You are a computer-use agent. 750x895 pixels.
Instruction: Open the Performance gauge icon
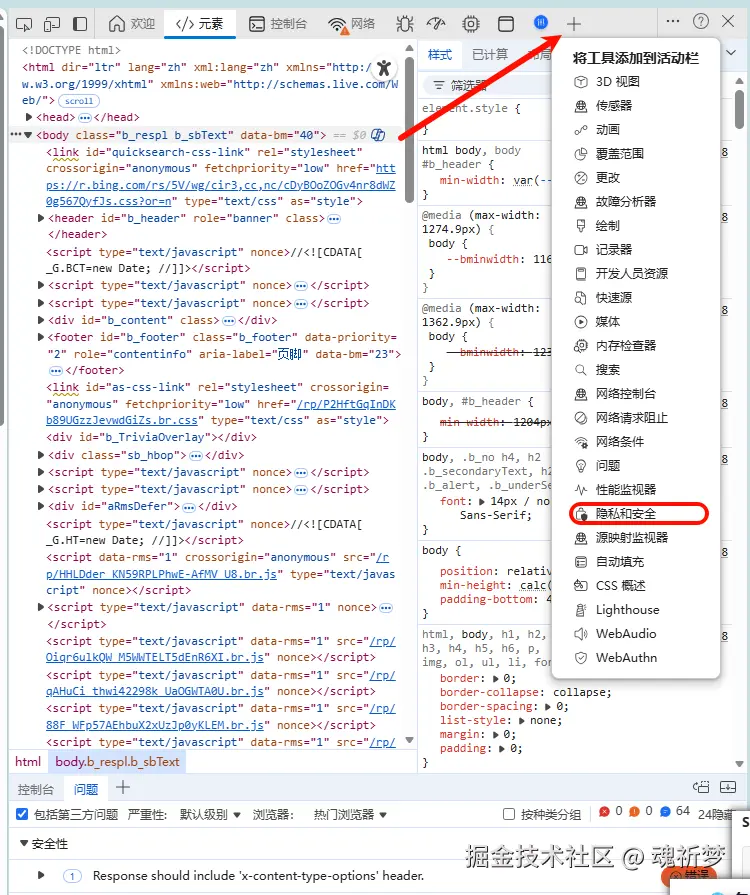tap(436, 24)
